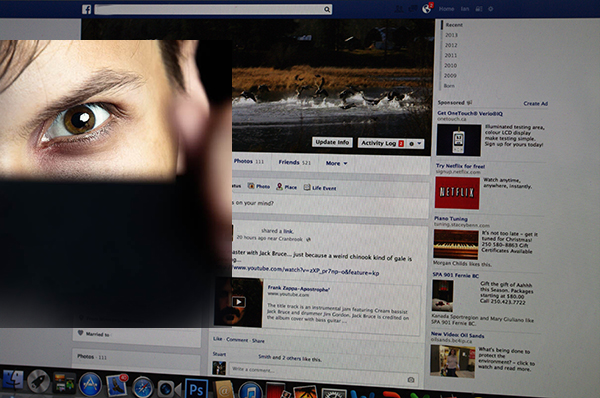Image resolution: width=600 pixels, height=398 pixels.
Task: Play the Frank Zappa video thumbnail
Action: pos(238,302)
